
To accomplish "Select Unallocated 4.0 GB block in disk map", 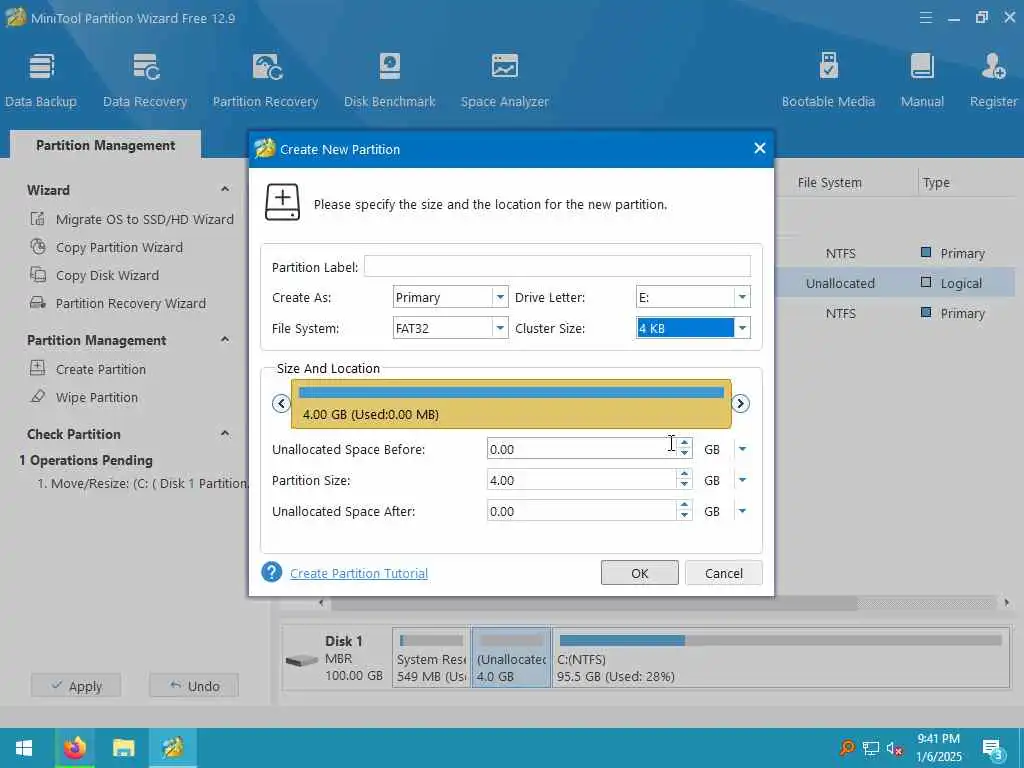I will coord(511,658).
